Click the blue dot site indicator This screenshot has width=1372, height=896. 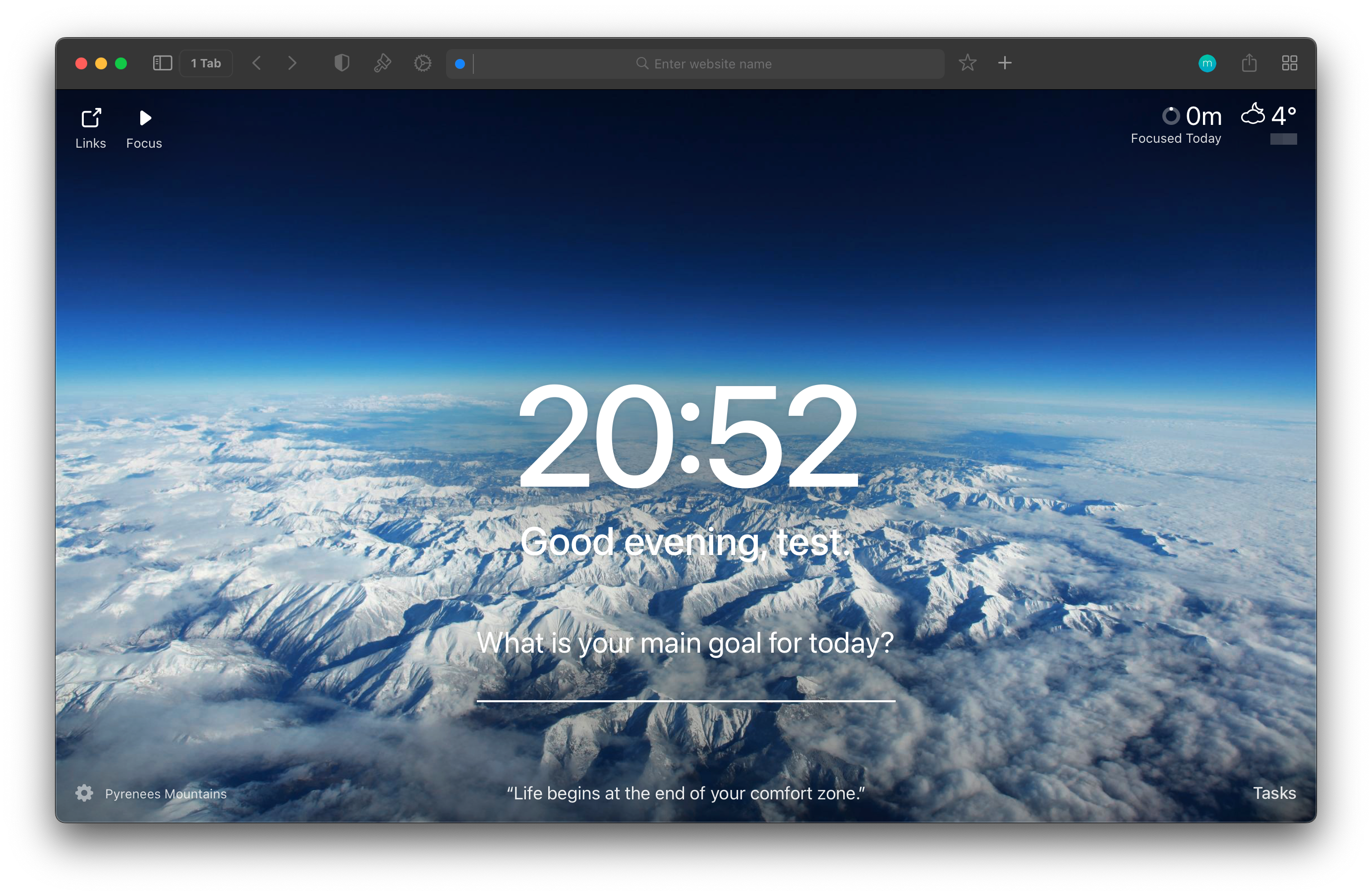pyautogui.click(x=460, y=64)
